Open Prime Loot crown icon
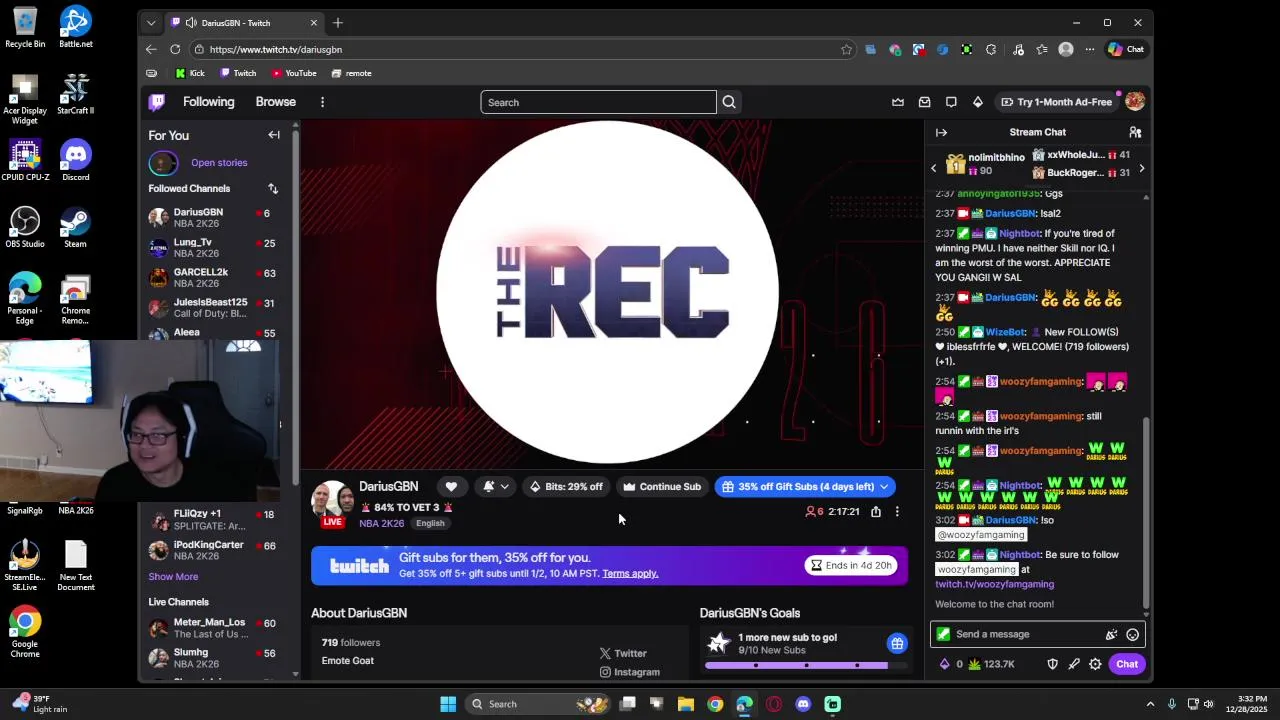 pyautogui.click(x=898, y=102)
